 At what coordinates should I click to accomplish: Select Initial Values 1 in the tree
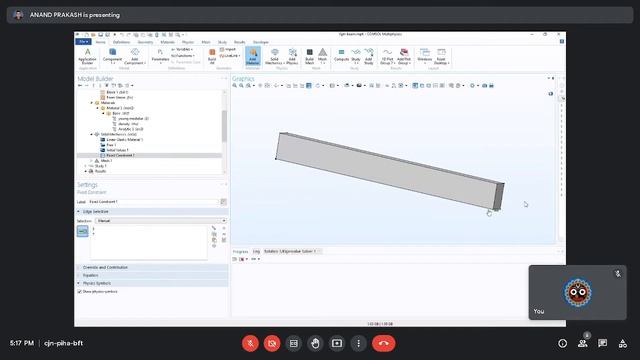click(x=117, y=150)
